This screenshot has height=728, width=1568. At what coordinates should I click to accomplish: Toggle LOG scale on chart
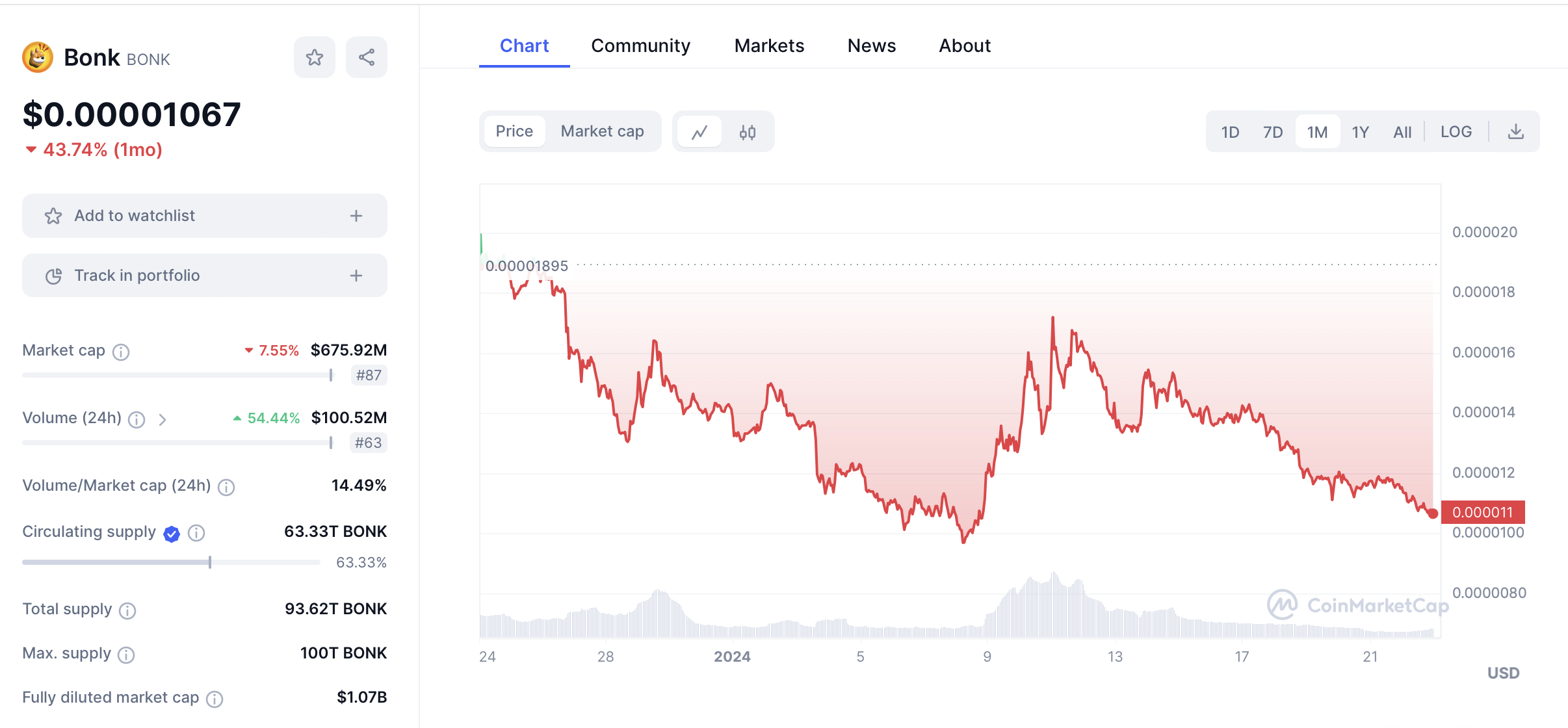click(1456, 132)
